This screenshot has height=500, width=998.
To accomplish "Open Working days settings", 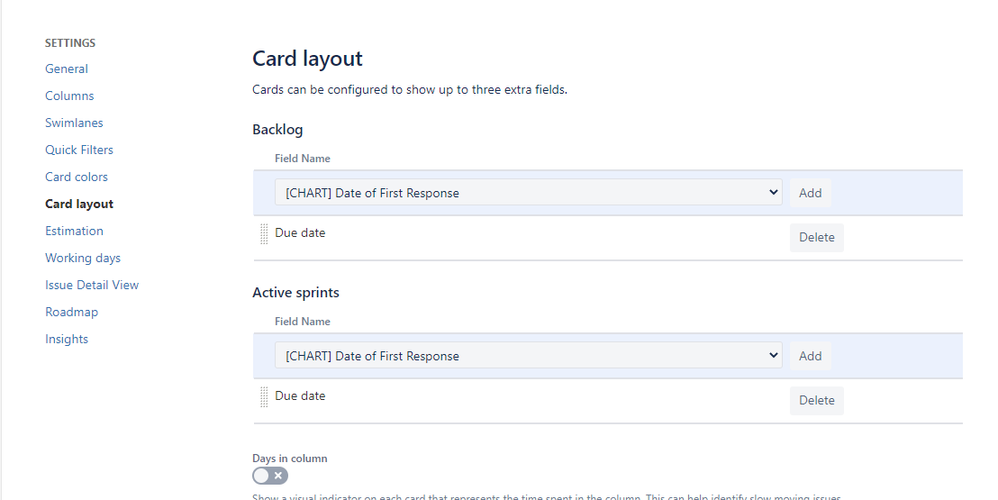I will coord(83,258).
